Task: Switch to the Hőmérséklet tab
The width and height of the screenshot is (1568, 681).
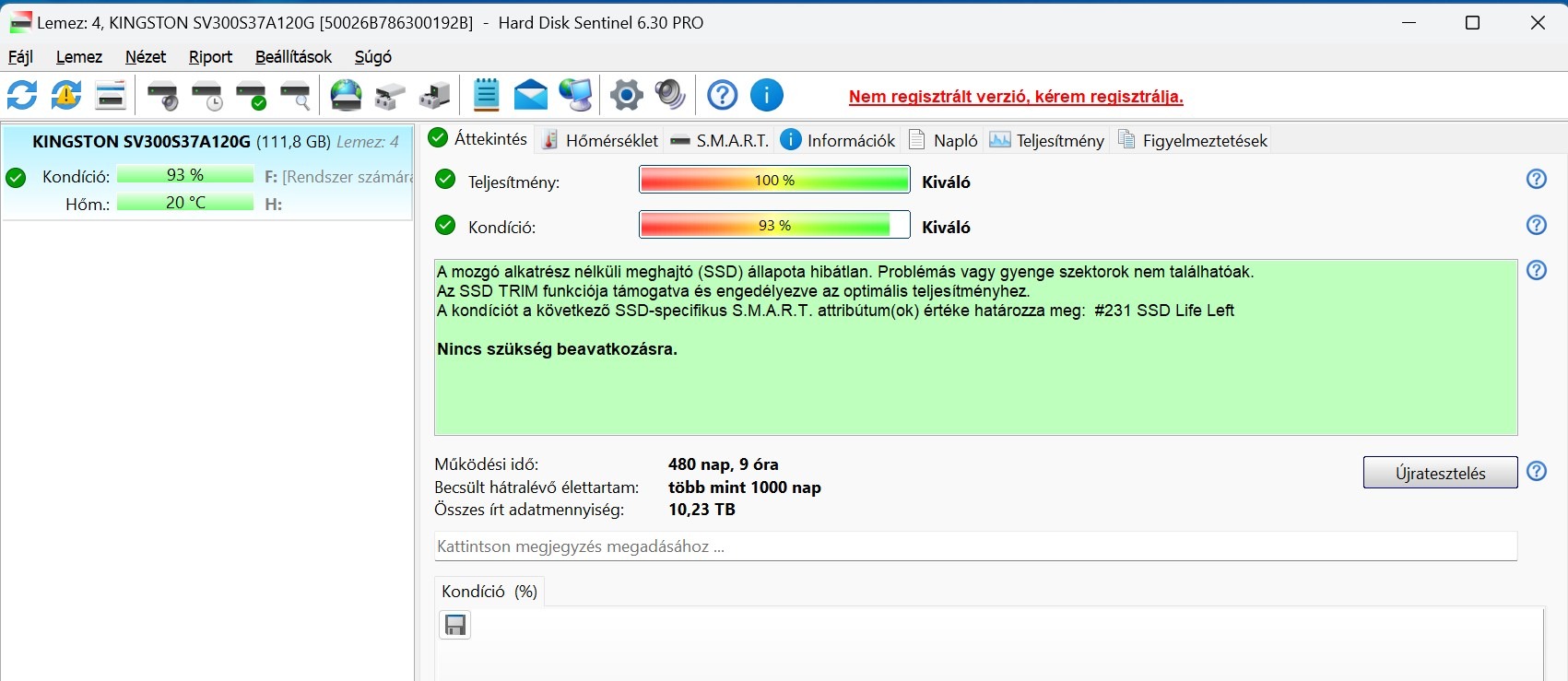Action: 600,140
